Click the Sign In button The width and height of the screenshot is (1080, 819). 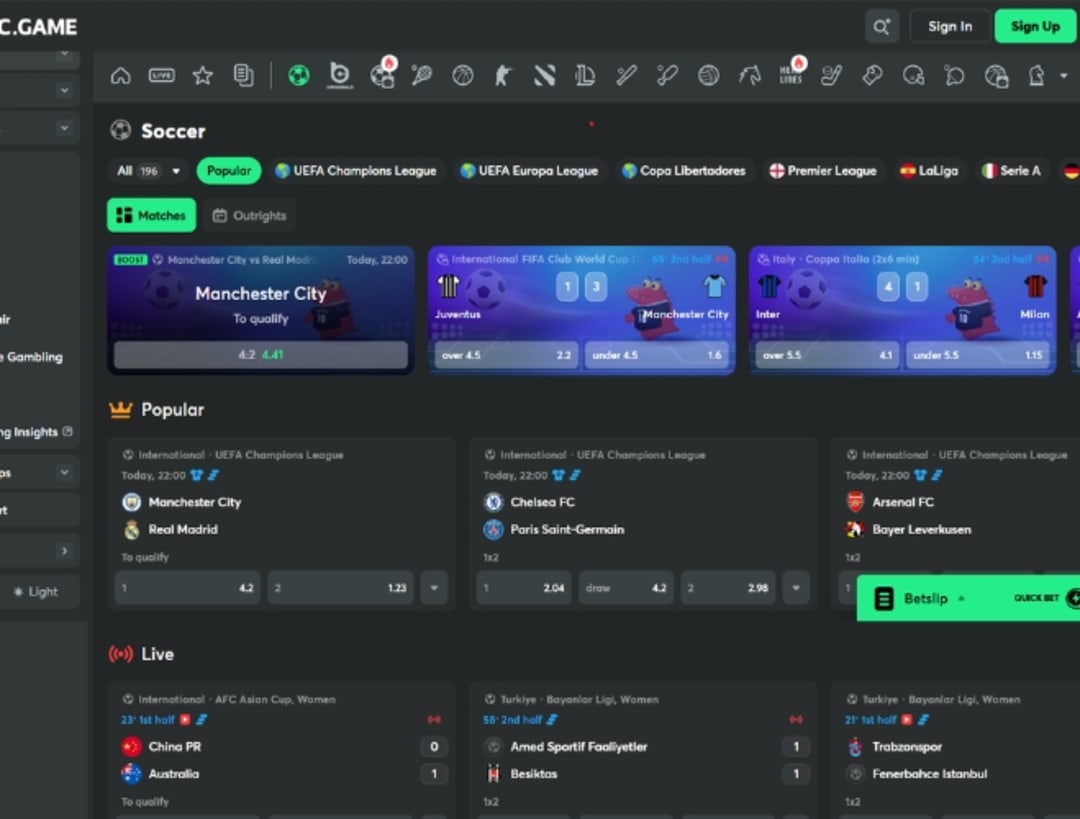(950, 27)
